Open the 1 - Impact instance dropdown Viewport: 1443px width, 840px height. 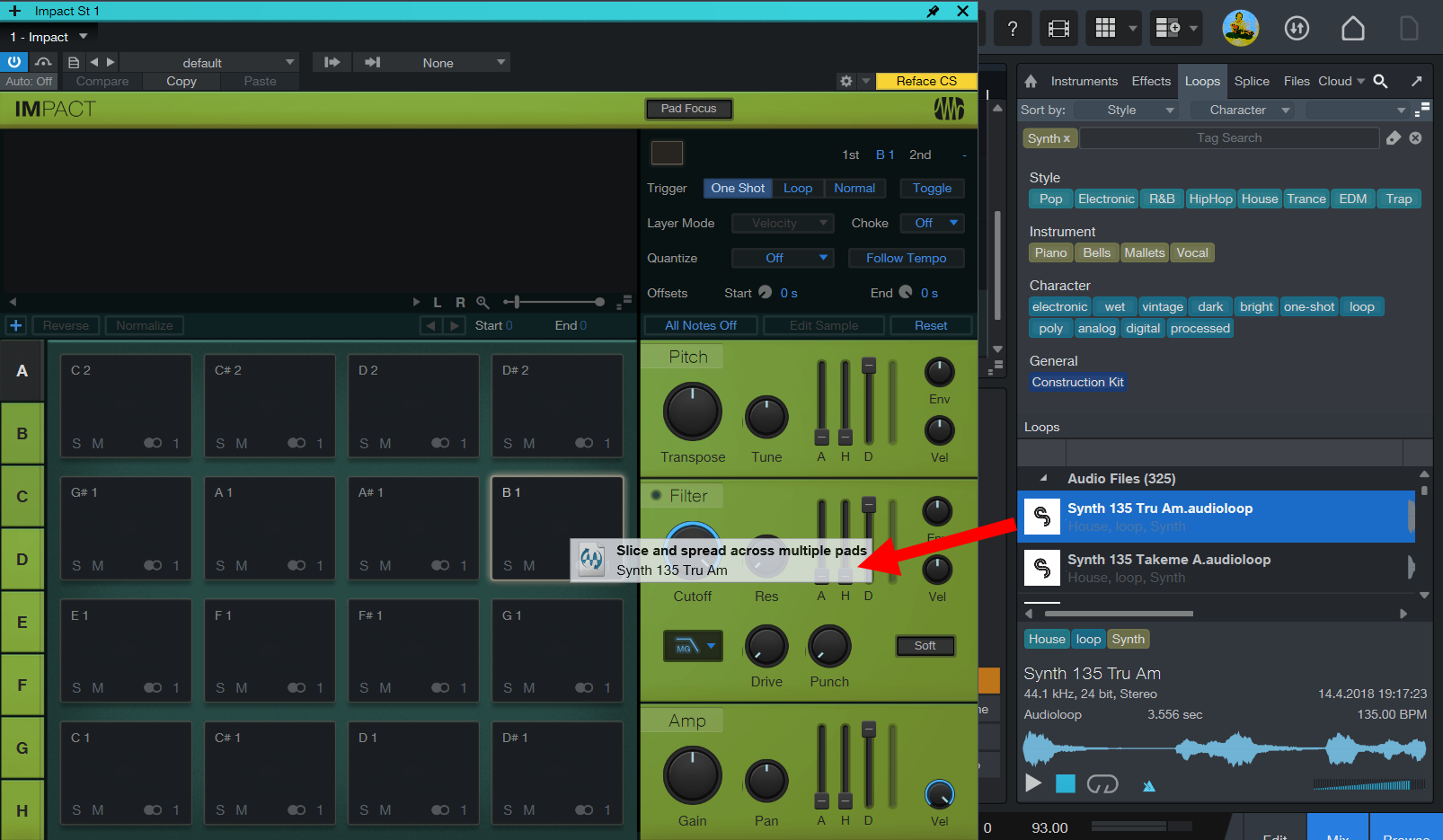[49, 37]
